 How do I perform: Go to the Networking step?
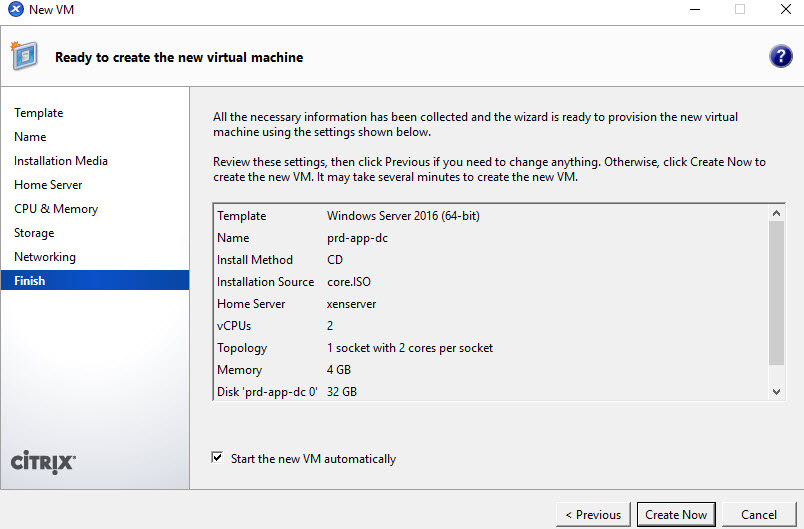coord(45,257)
